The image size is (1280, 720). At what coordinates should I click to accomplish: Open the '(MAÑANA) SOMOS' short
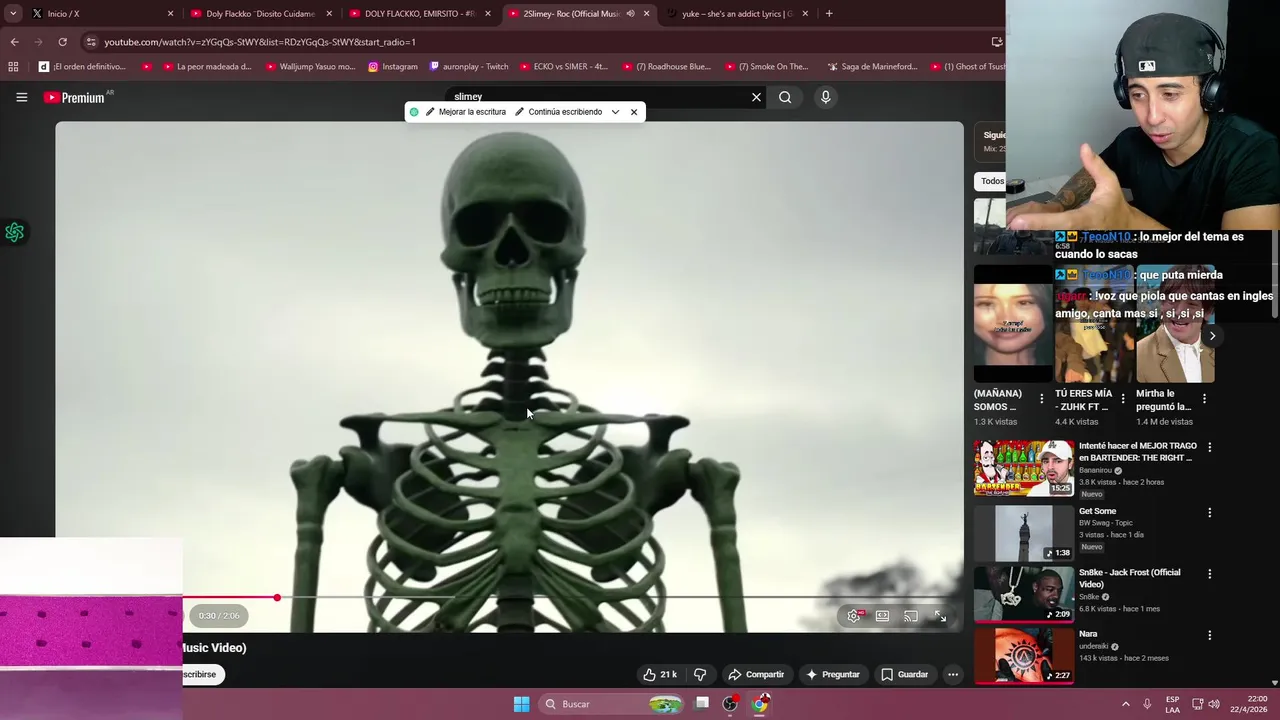[1012, 324]
